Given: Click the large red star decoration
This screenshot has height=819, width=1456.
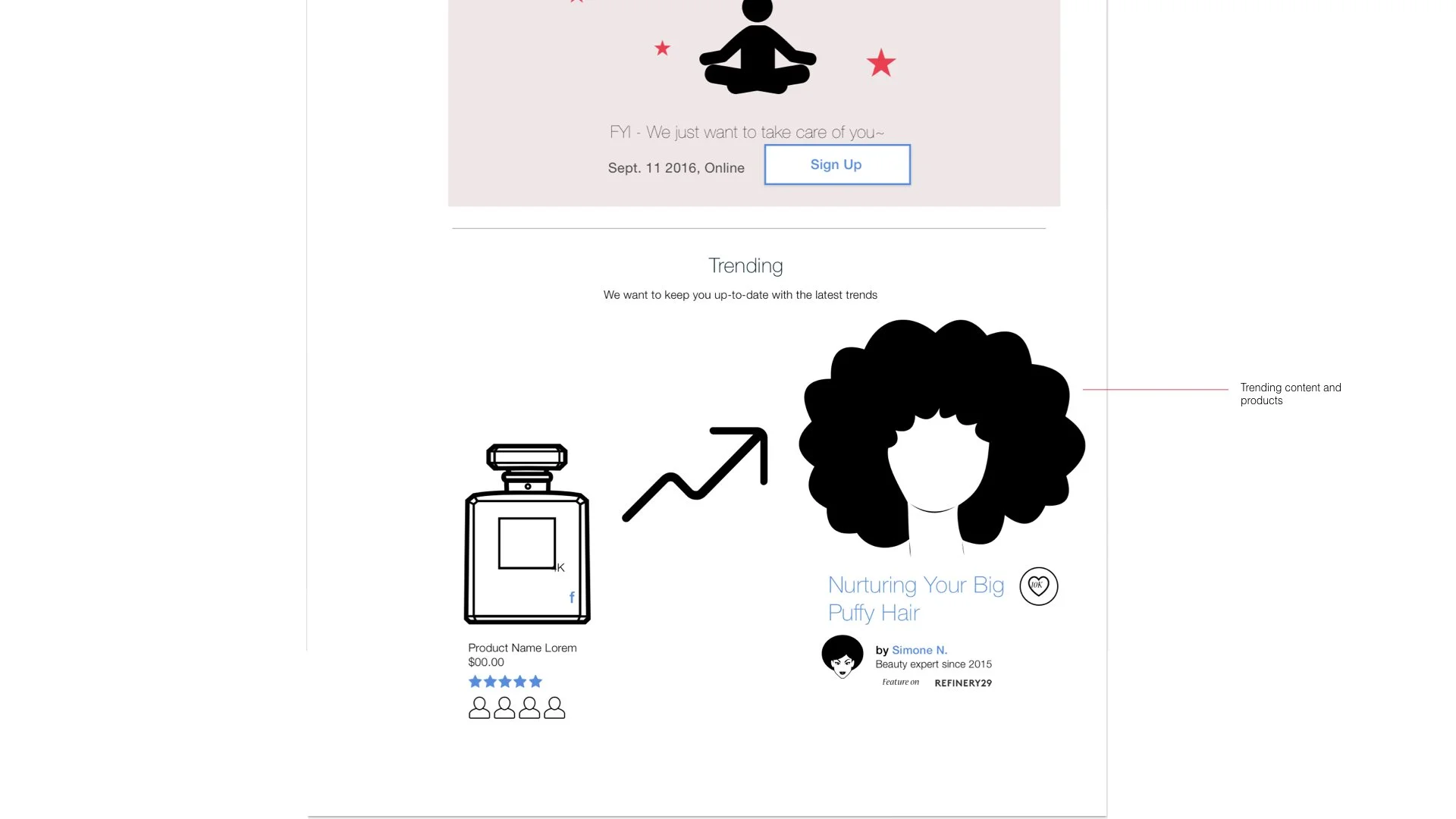Looking at the screenshot, I should (x=881, y=63).
